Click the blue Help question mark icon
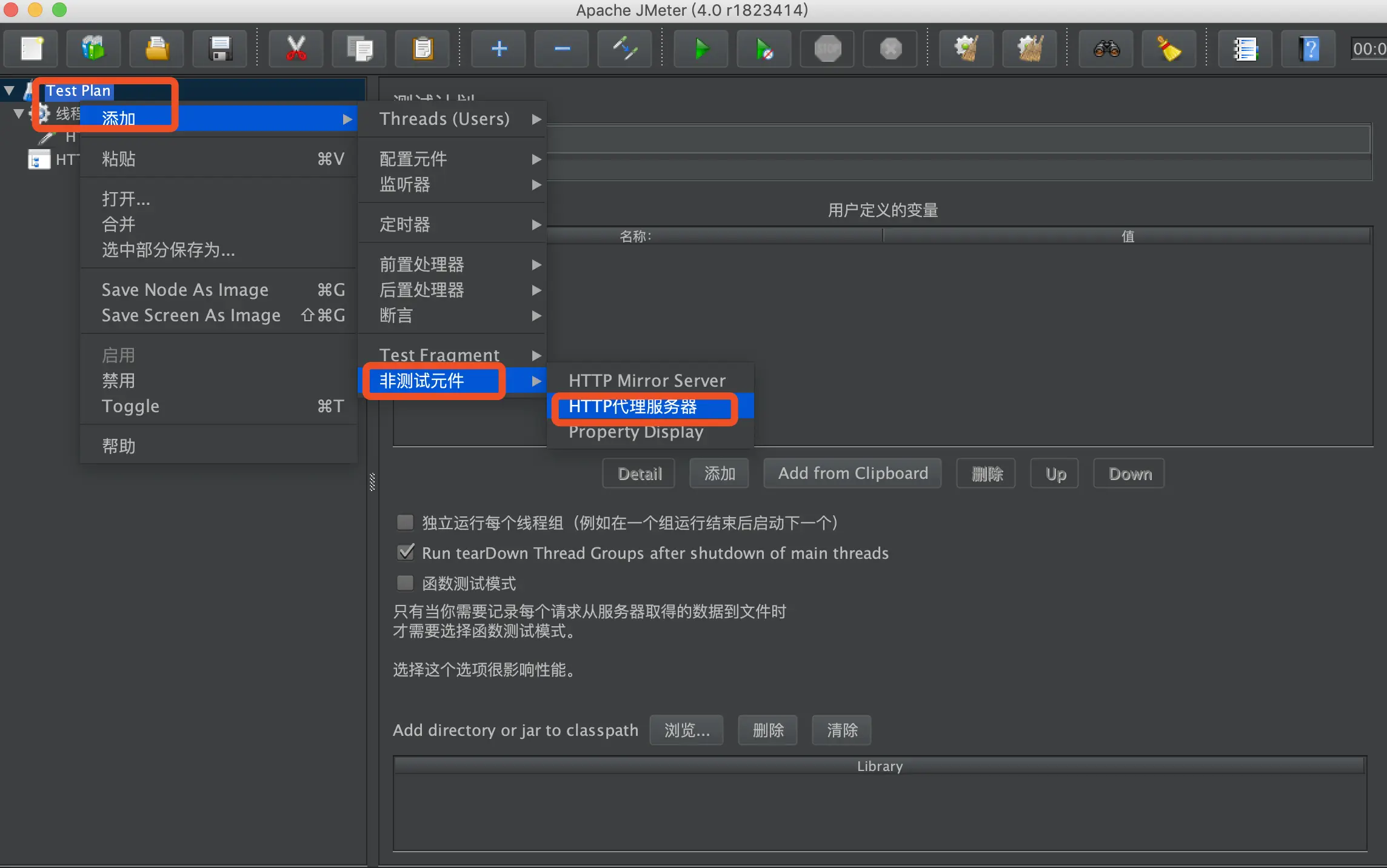This screenshot has width=1387, height=868. [1309, 48]
